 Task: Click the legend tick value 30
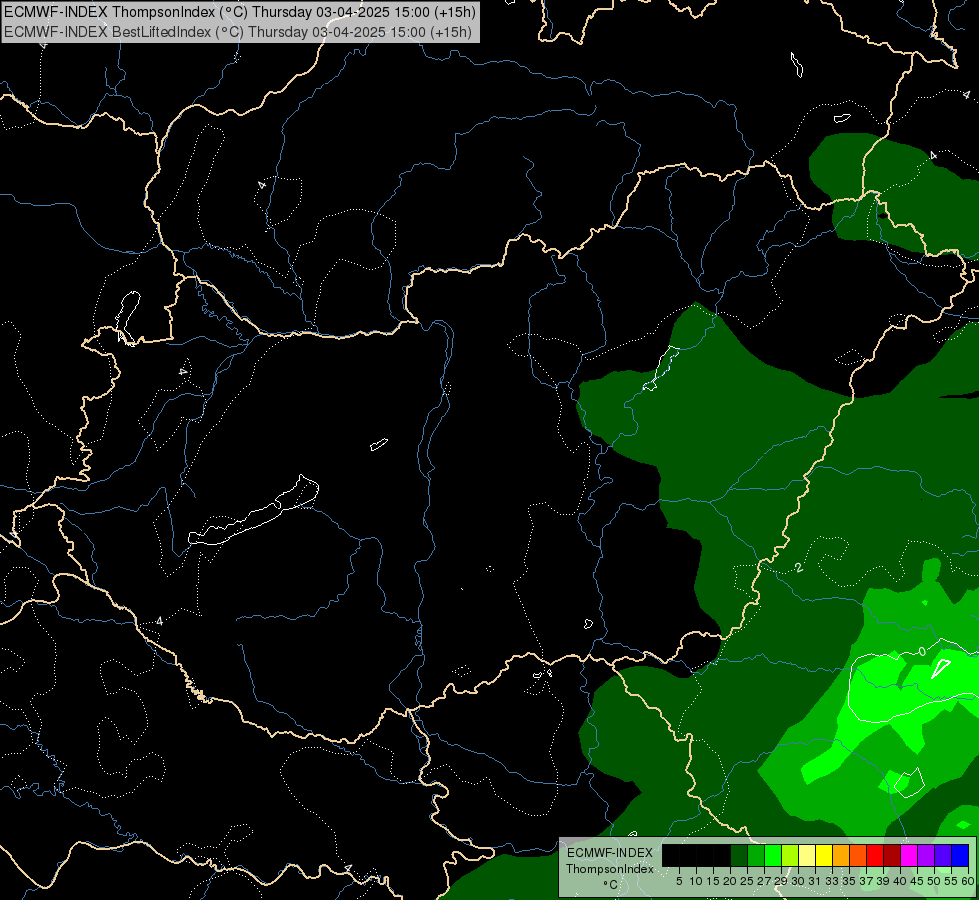point(799,881)
